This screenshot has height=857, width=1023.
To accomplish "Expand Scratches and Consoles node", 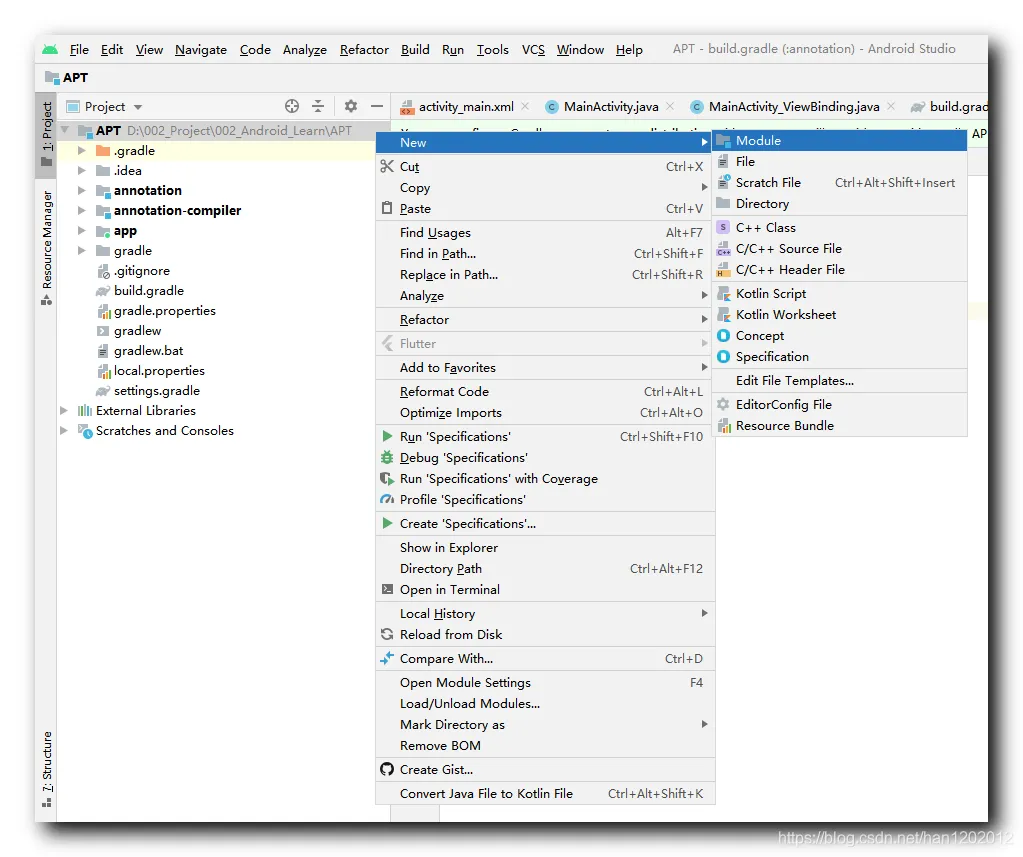I will pyautogui.click(x=63, y=430).
